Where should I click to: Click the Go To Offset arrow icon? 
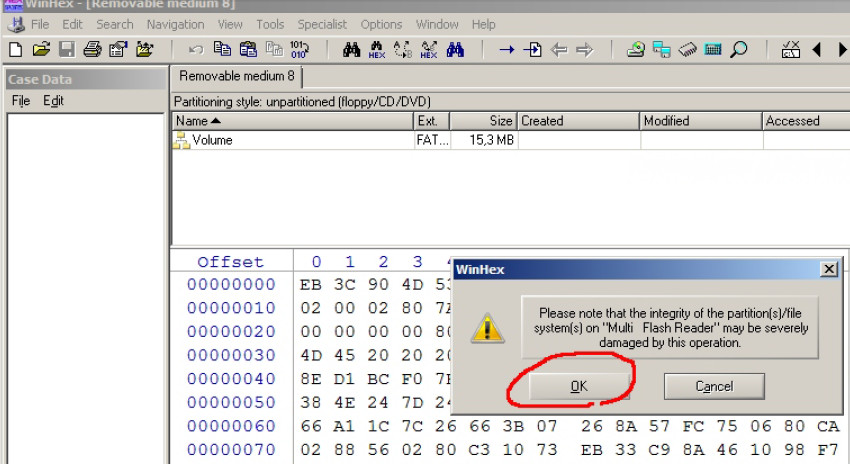tap(507, 50)
